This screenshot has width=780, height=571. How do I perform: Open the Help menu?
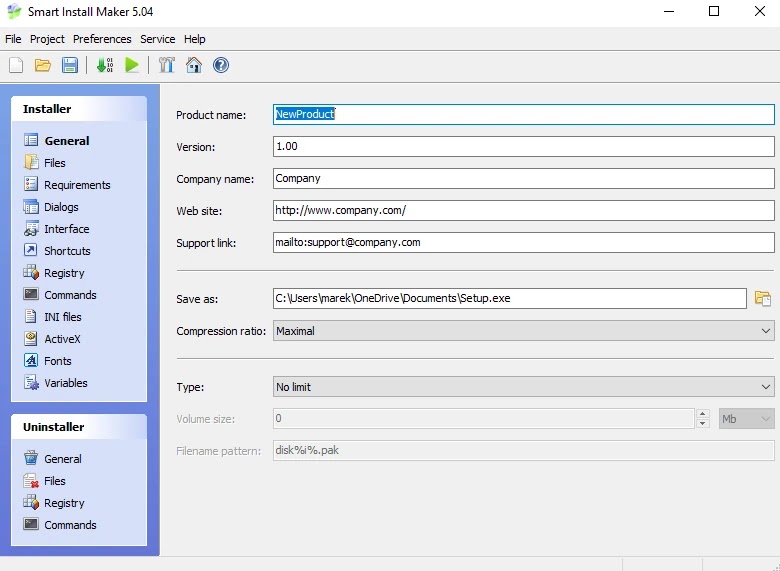[195, 39]
